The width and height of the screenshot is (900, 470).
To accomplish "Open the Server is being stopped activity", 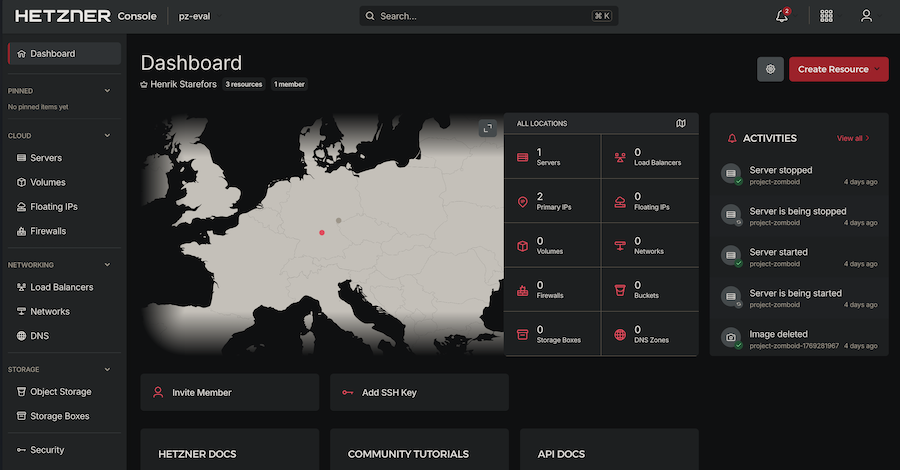I will pos(799,215).
